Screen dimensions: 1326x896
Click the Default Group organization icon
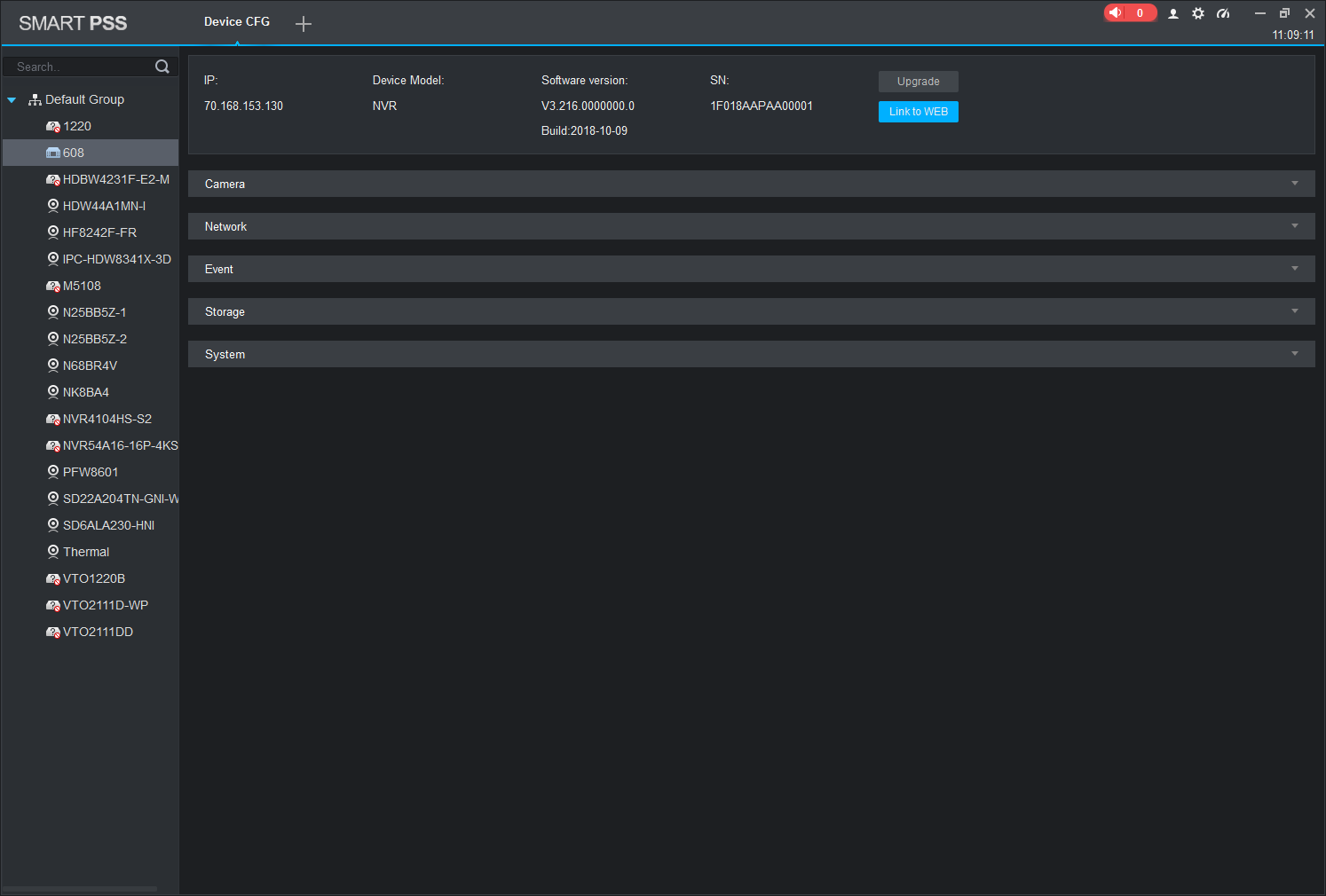coord(36,100)
